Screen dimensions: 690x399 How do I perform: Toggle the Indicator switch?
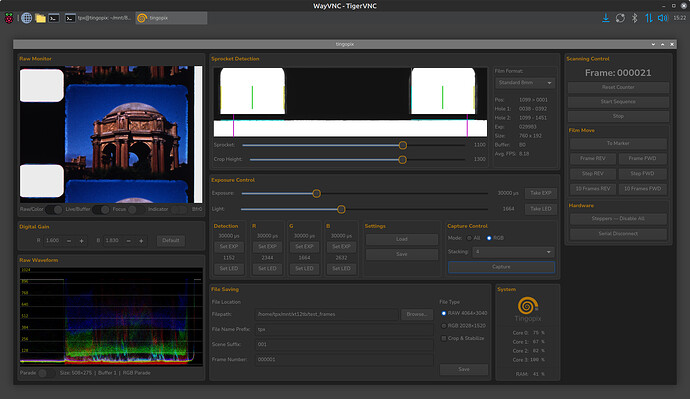(x=179, y=209)
